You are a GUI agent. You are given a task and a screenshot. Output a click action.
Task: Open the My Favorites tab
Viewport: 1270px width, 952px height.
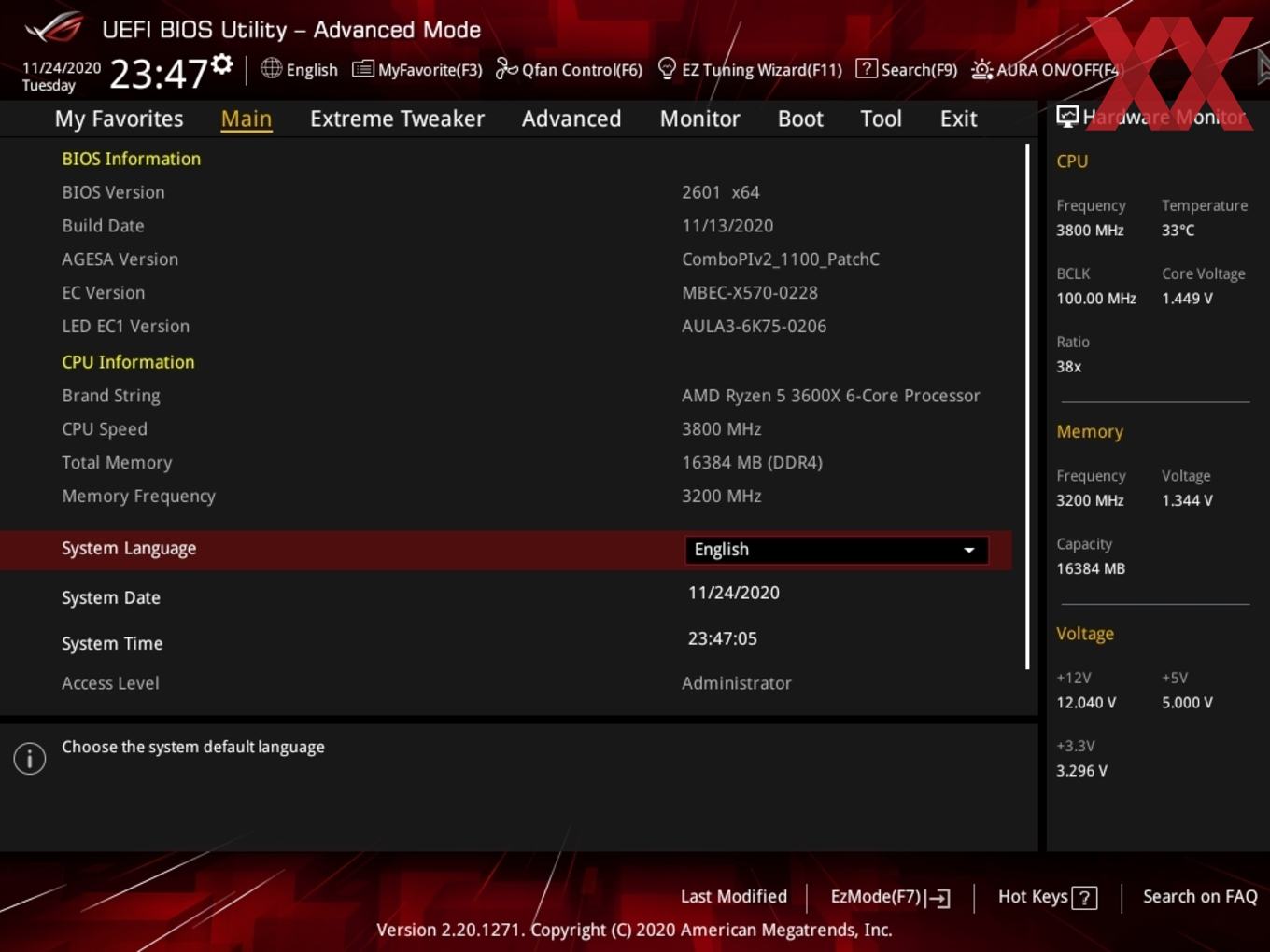[x=119, y=119]
